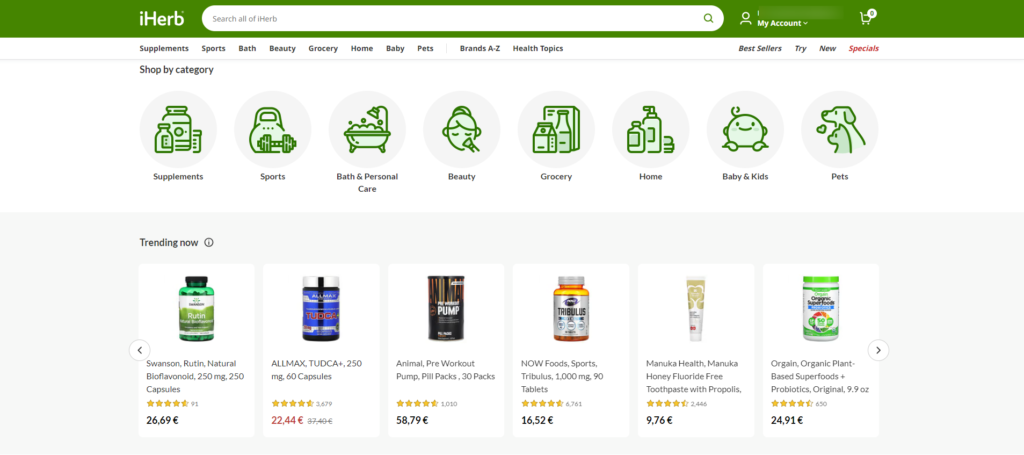Choose the Beauty face category icon
This screenshot has height=455, width=1024.
pyautogui.click(x=462, y=129)
